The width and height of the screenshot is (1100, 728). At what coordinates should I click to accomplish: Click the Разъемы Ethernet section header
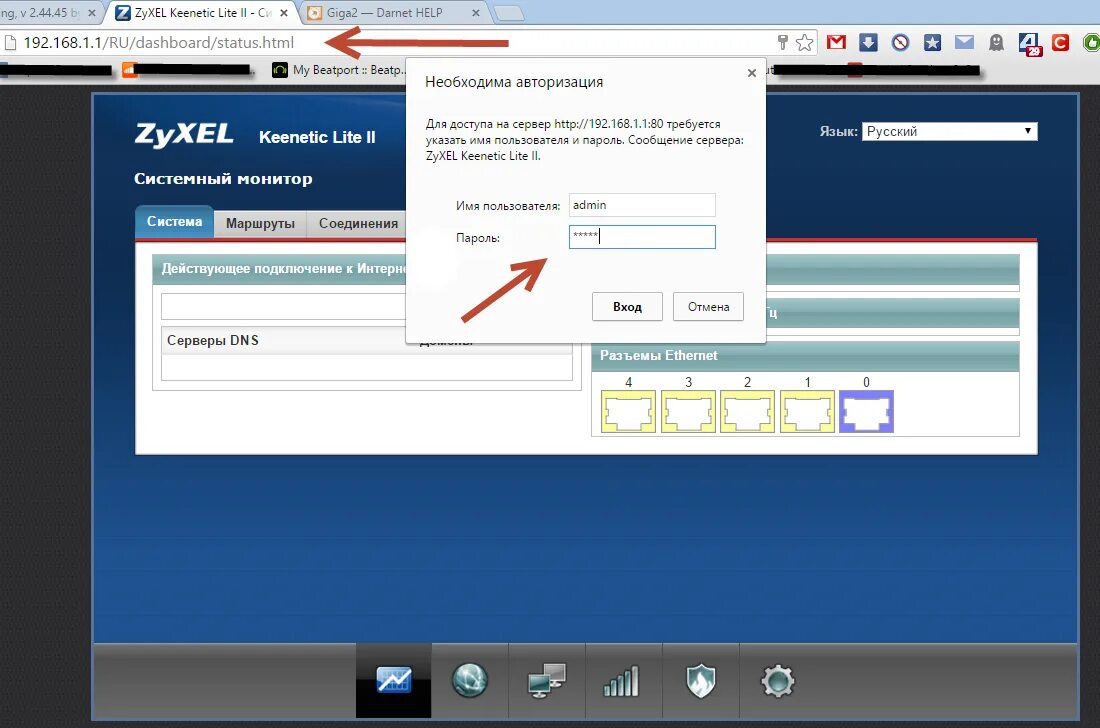pos(805,356)
